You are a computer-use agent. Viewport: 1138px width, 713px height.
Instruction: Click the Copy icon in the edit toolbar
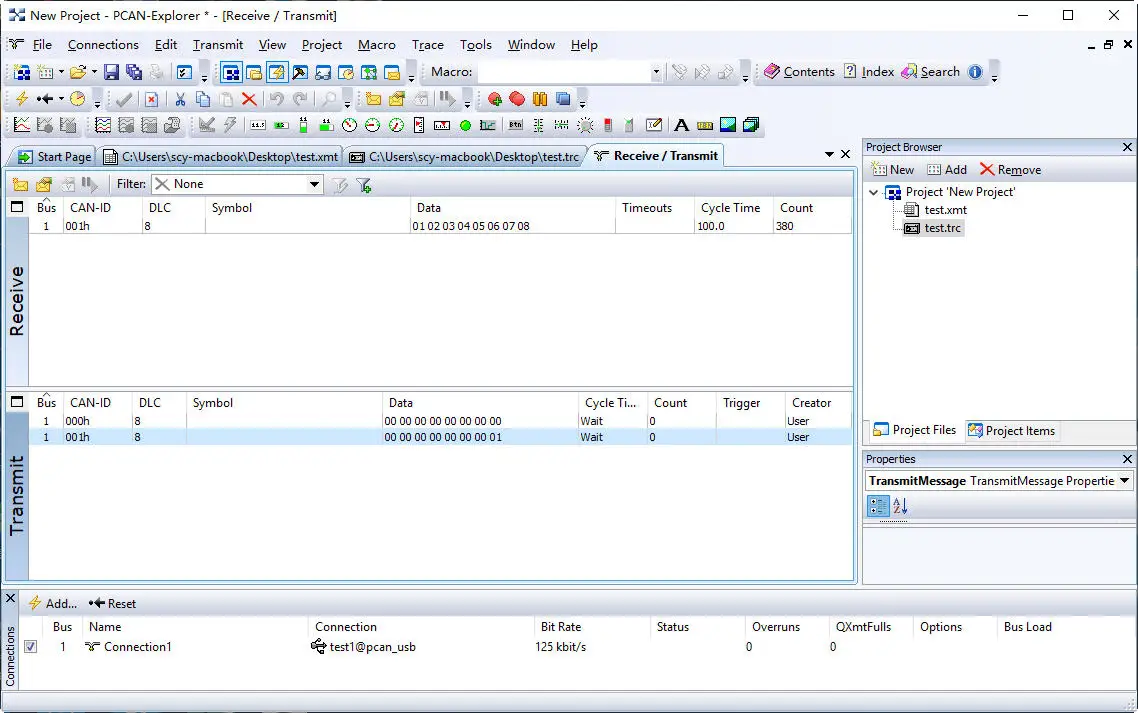[203, 99]
